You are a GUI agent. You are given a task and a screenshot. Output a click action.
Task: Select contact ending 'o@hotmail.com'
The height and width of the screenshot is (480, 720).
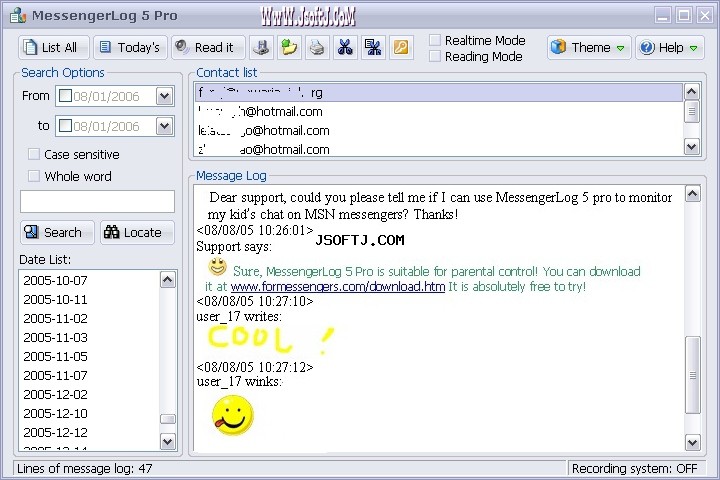439,130
